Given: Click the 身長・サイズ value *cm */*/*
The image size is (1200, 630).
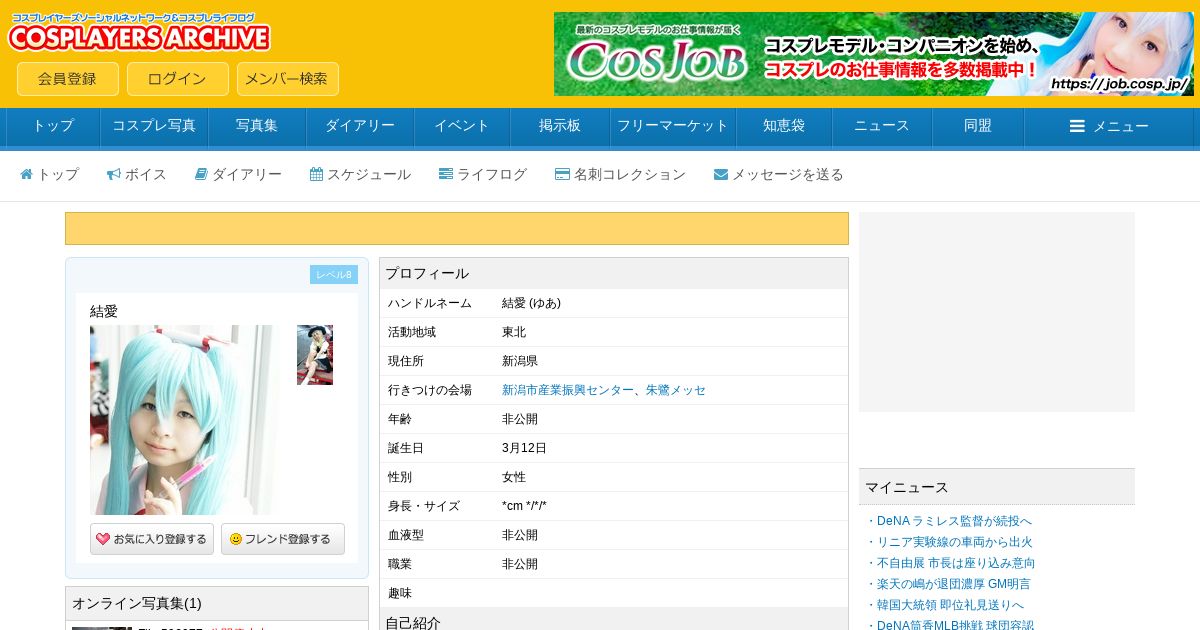Looking at the screenshot, I should pyautogui.click(x=524, y=506).
